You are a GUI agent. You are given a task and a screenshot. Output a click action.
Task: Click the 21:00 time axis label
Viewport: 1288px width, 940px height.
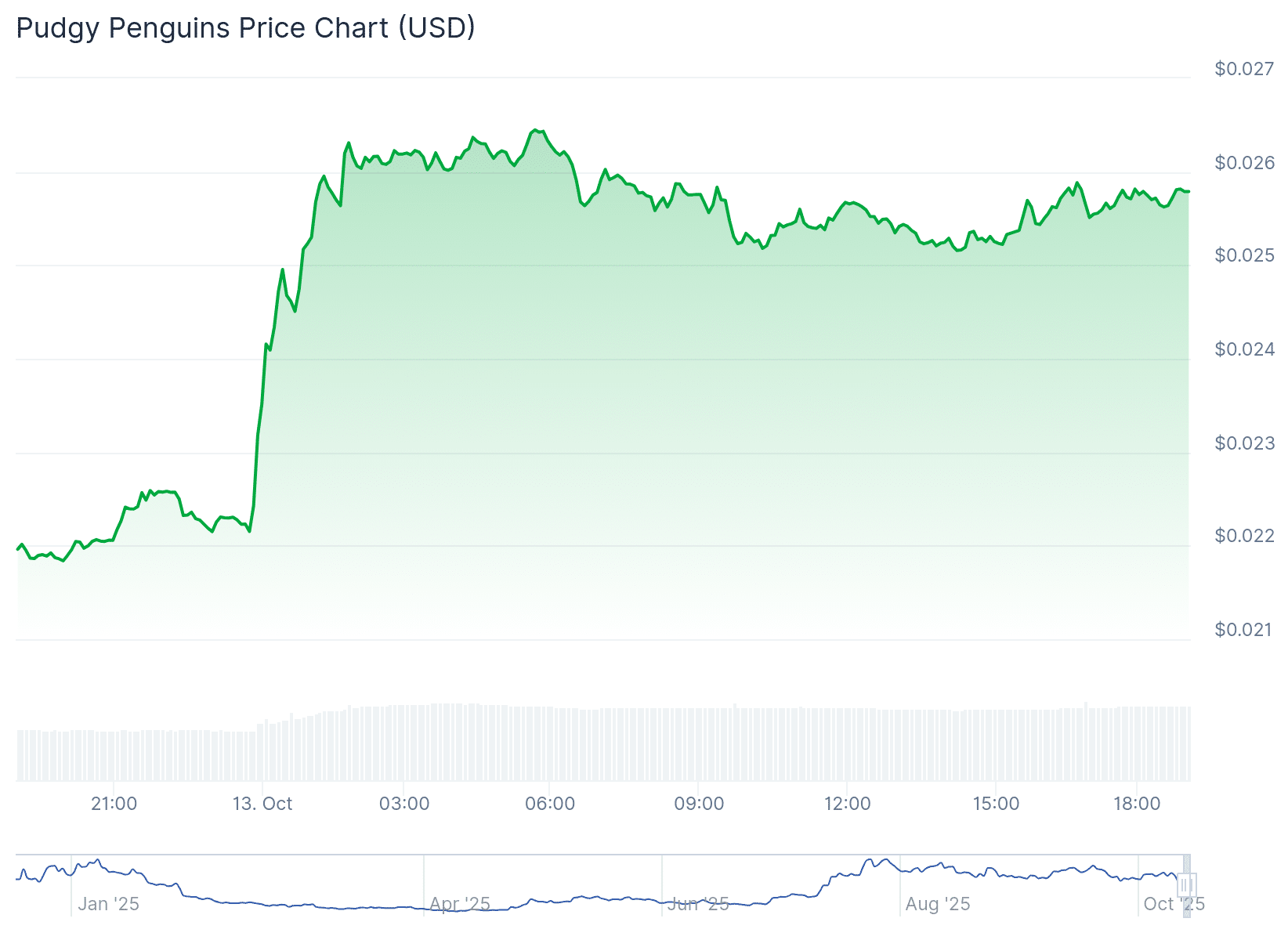114,804
